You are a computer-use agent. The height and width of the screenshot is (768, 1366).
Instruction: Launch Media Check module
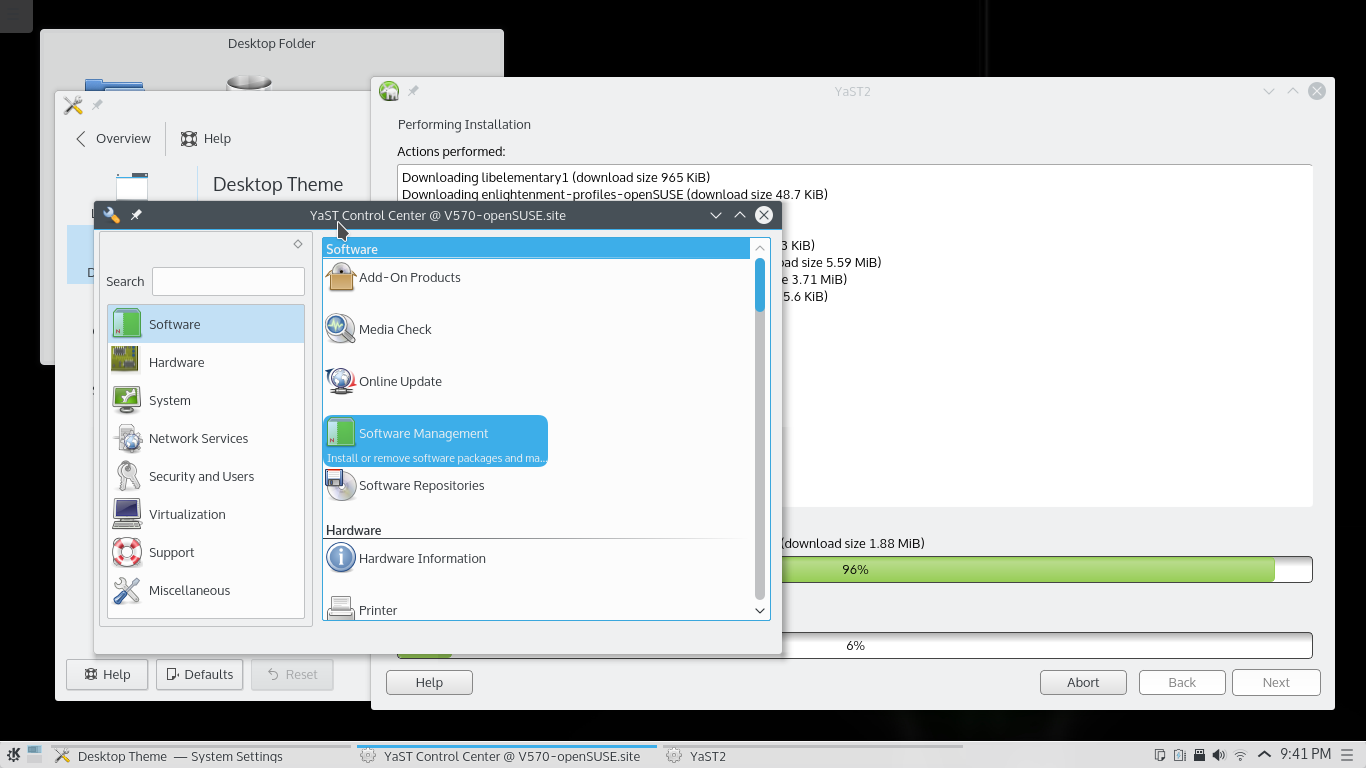[379, 329]
